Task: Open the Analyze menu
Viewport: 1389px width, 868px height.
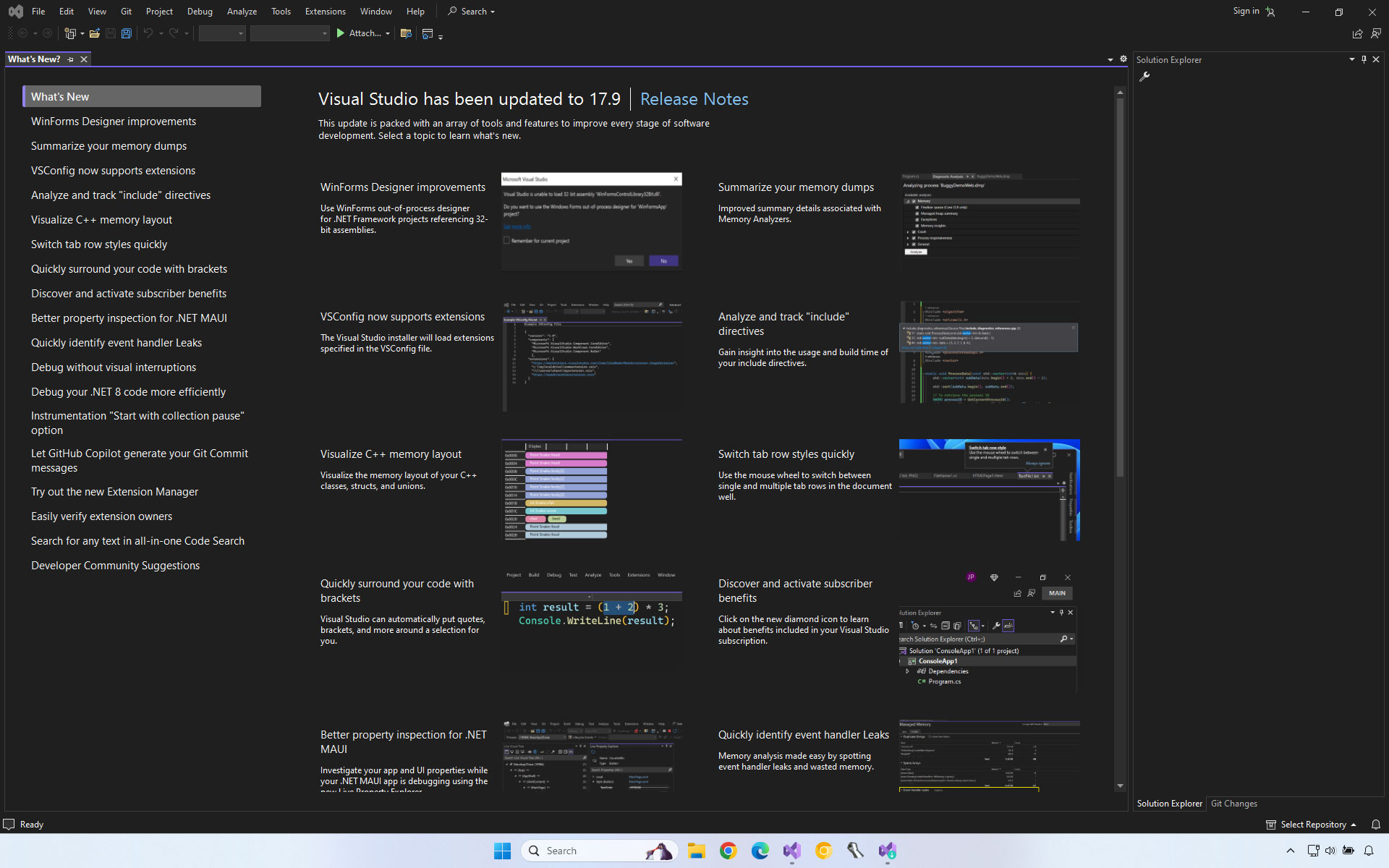Action: coord(242,12)
